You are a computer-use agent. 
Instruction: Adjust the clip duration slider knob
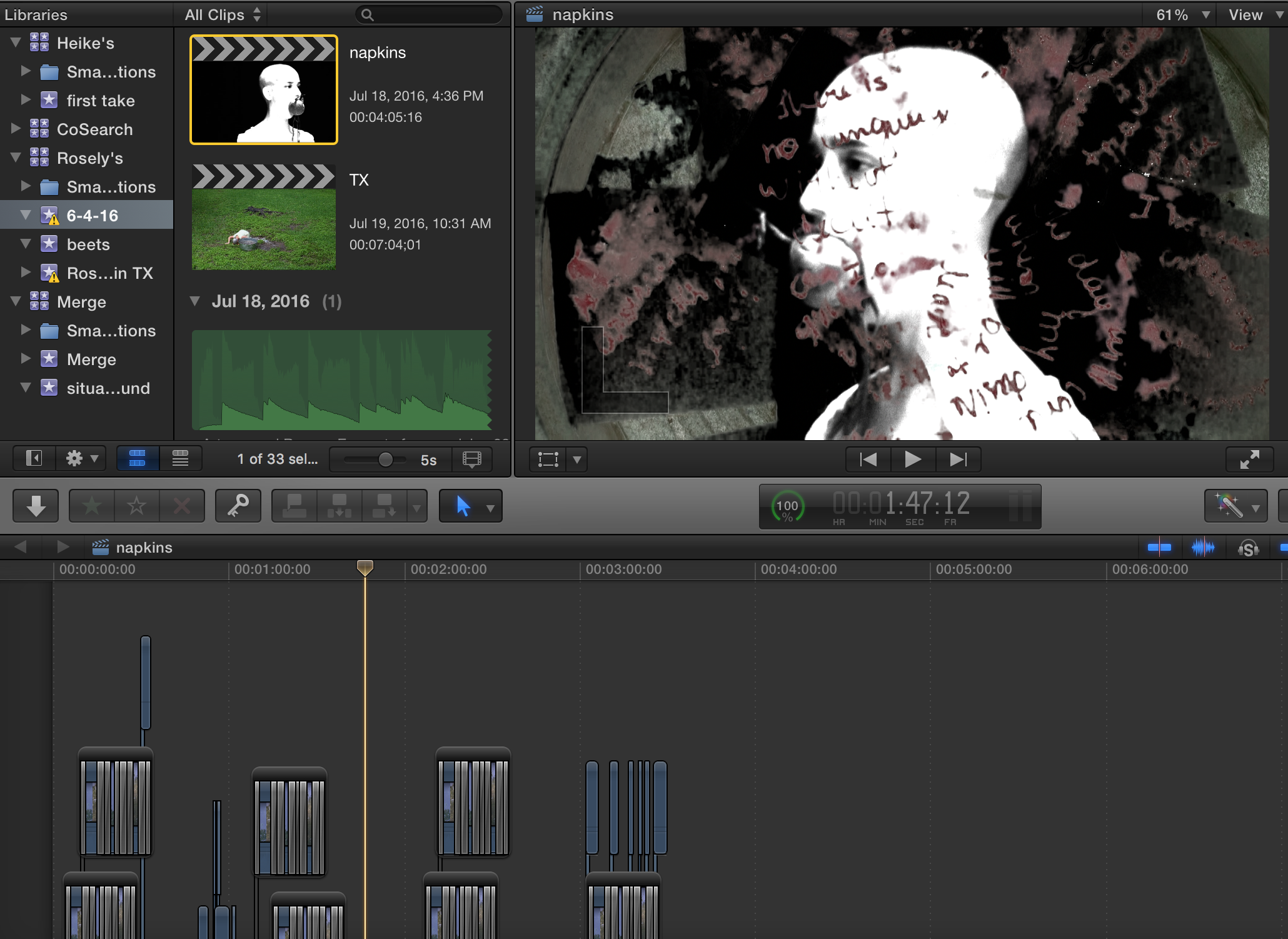click(x=386, y=459)
